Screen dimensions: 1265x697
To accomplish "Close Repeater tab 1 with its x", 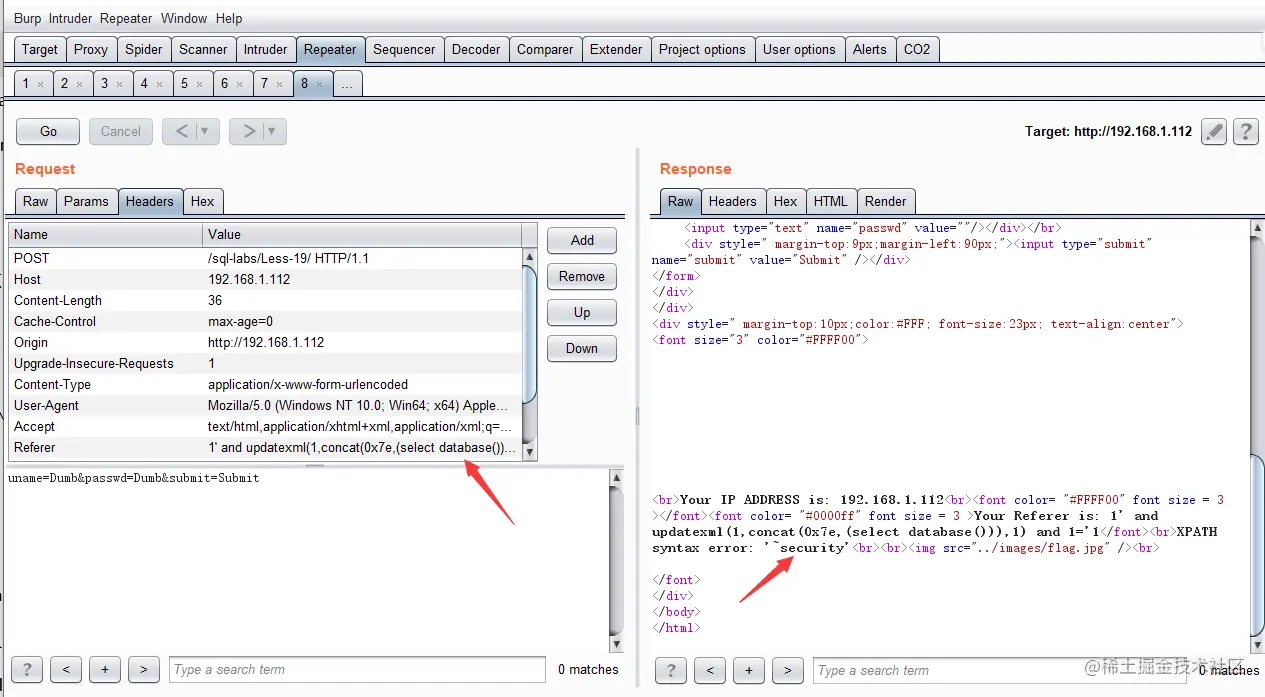I will point(40,84).
